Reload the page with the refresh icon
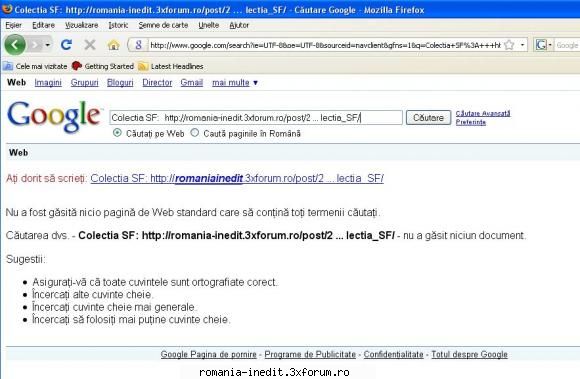This screenshot has width=580, height=379. coord(66,45)
